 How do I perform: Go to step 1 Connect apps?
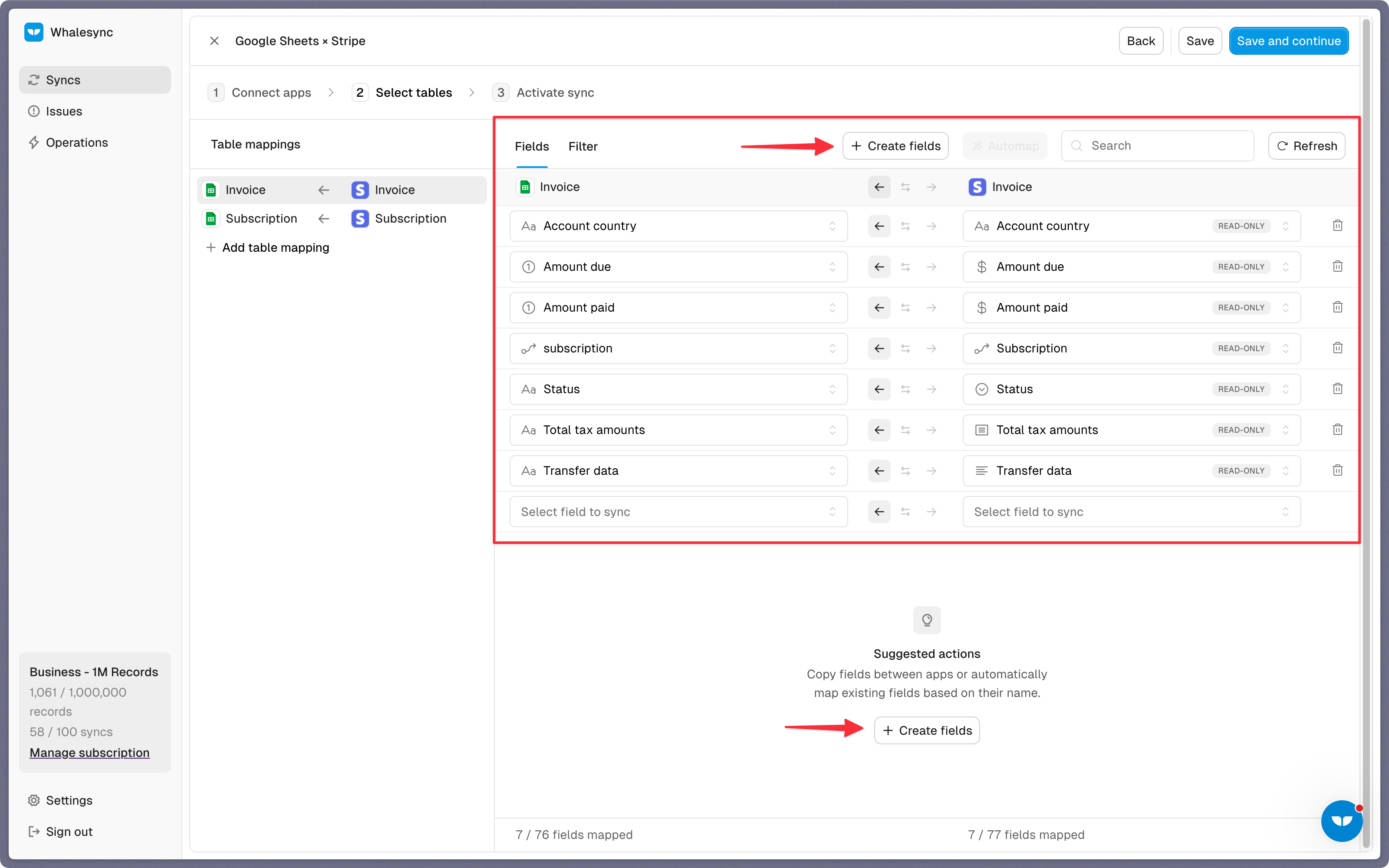coord(260,92)
